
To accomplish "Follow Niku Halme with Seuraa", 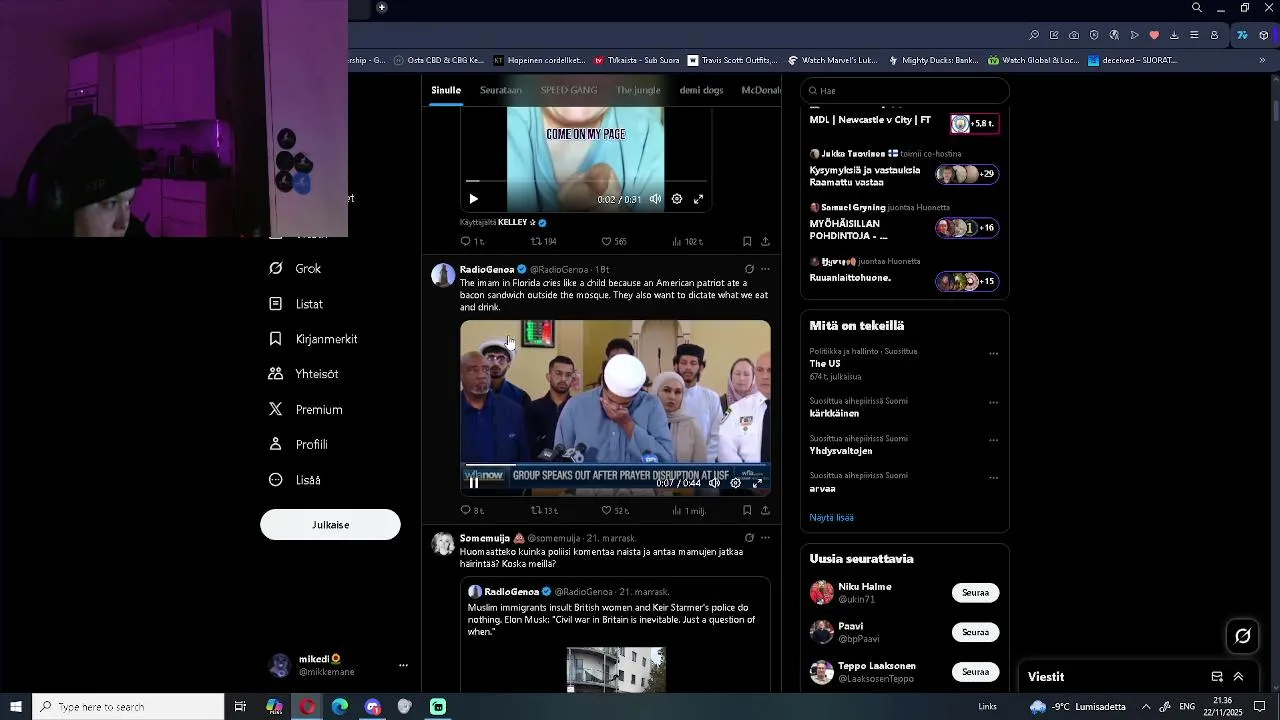I will pos(975,593).
